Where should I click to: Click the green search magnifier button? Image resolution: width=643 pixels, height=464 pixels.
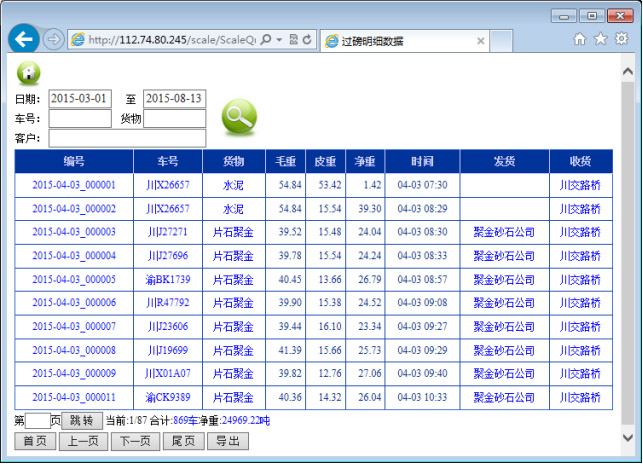[239, 117]
